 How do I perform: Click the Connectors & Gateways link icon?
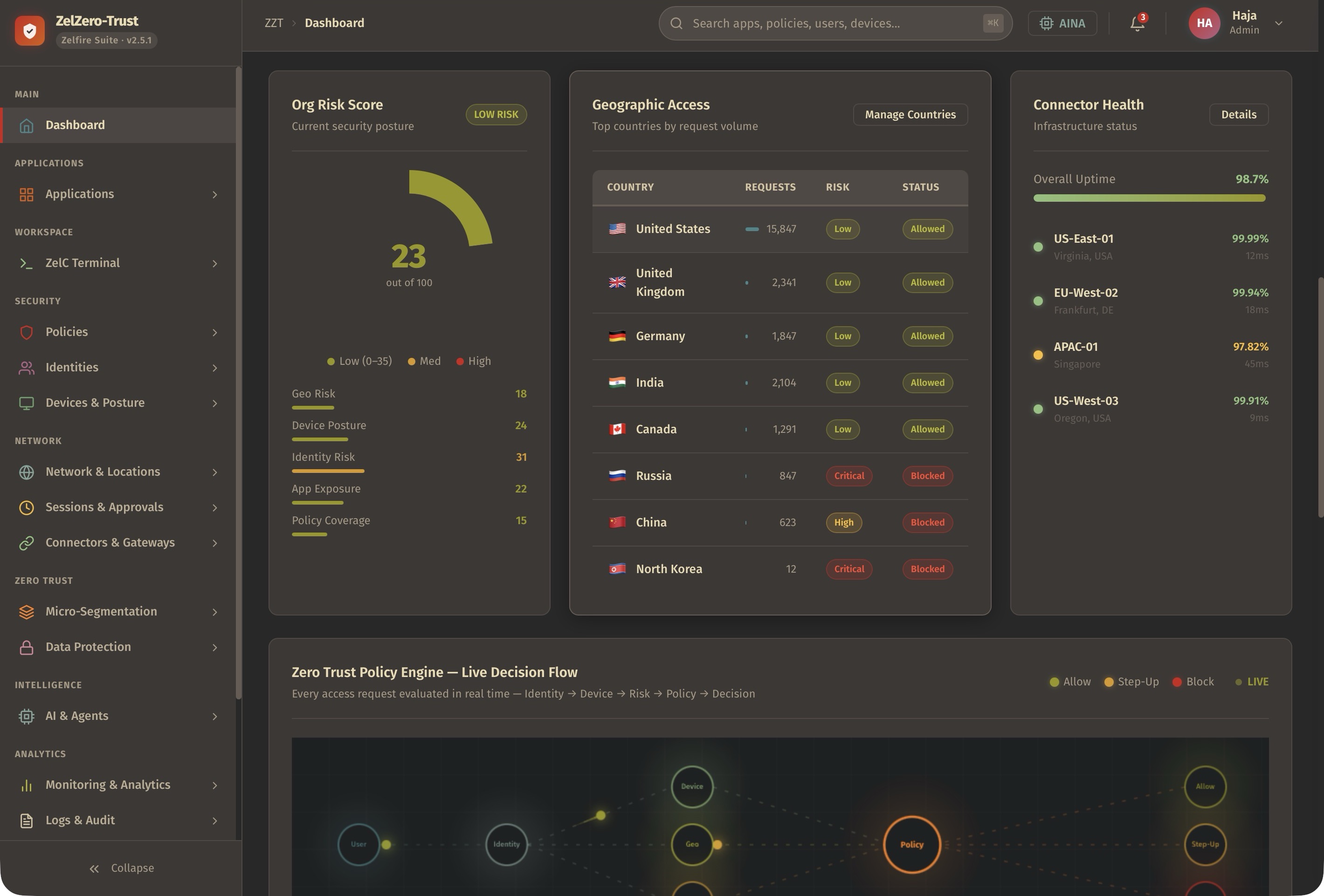26,542
